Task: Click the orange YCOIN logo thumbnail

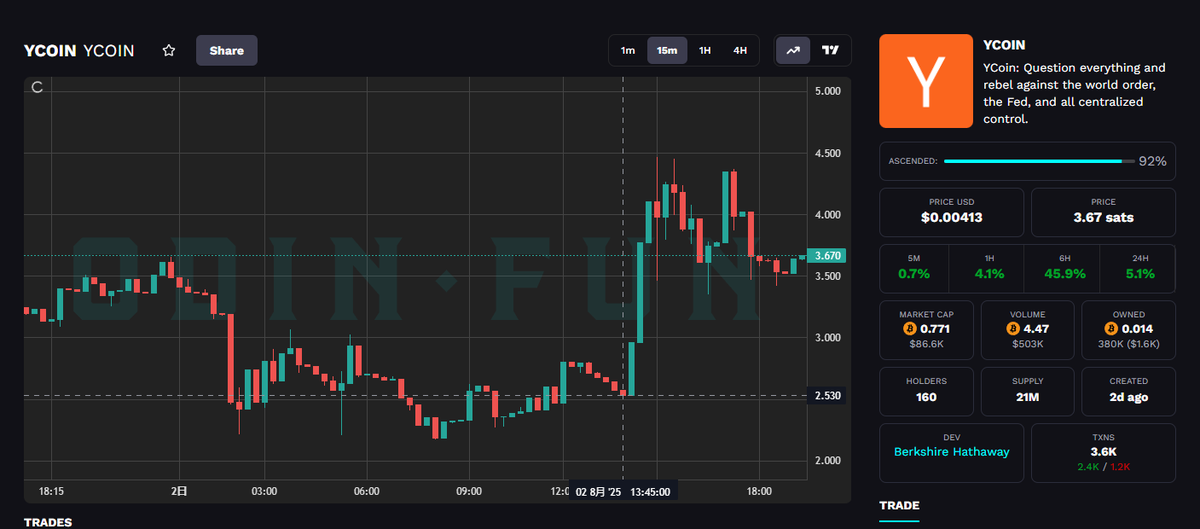Action: [x=926, y=81]
